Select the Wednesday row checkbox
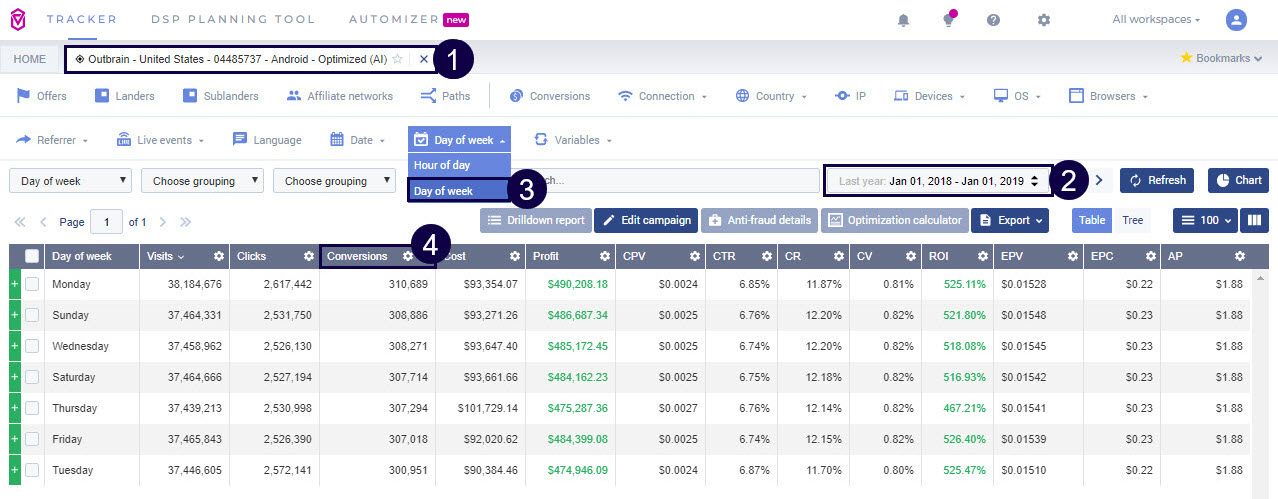 tap(32, 347)
